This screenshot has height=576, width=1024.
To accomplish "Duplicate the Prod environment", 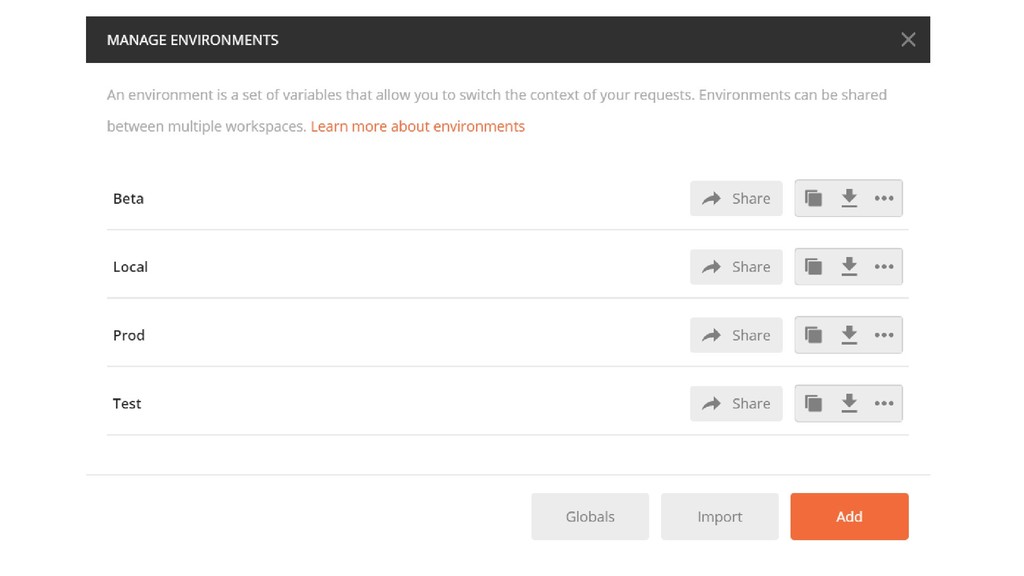I will 813,335.
